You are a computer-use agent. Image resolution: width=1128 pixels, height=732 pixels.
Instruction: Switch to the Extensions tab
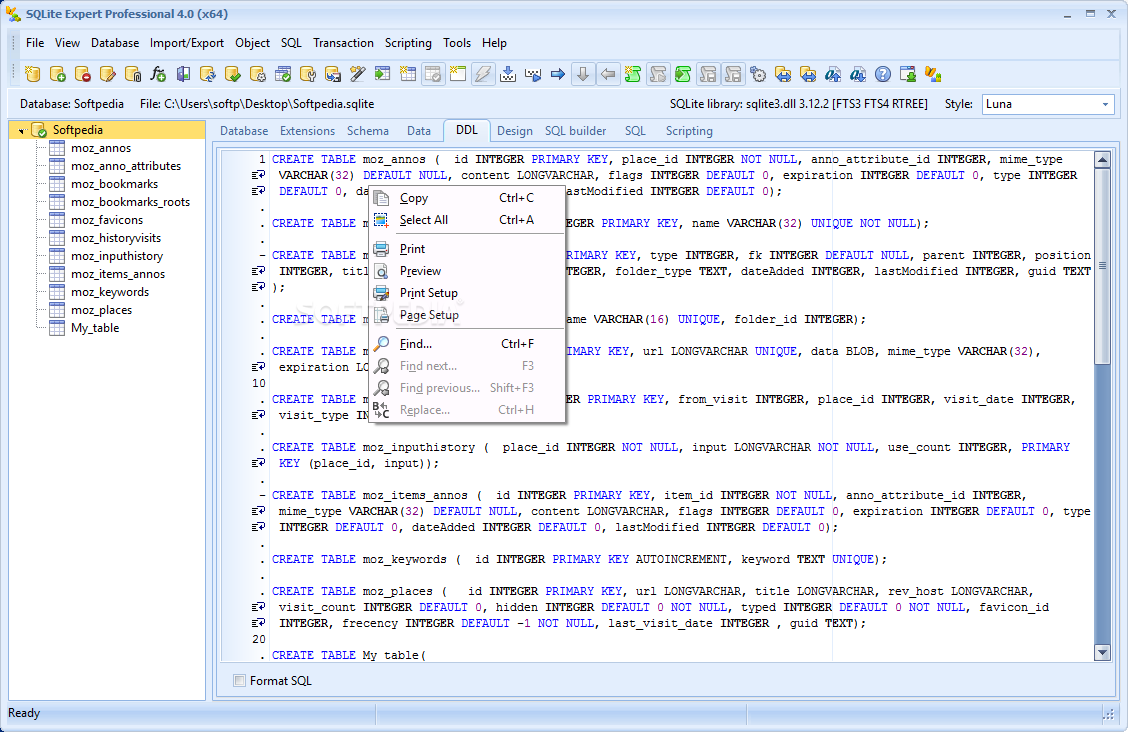tap(307, 131)
